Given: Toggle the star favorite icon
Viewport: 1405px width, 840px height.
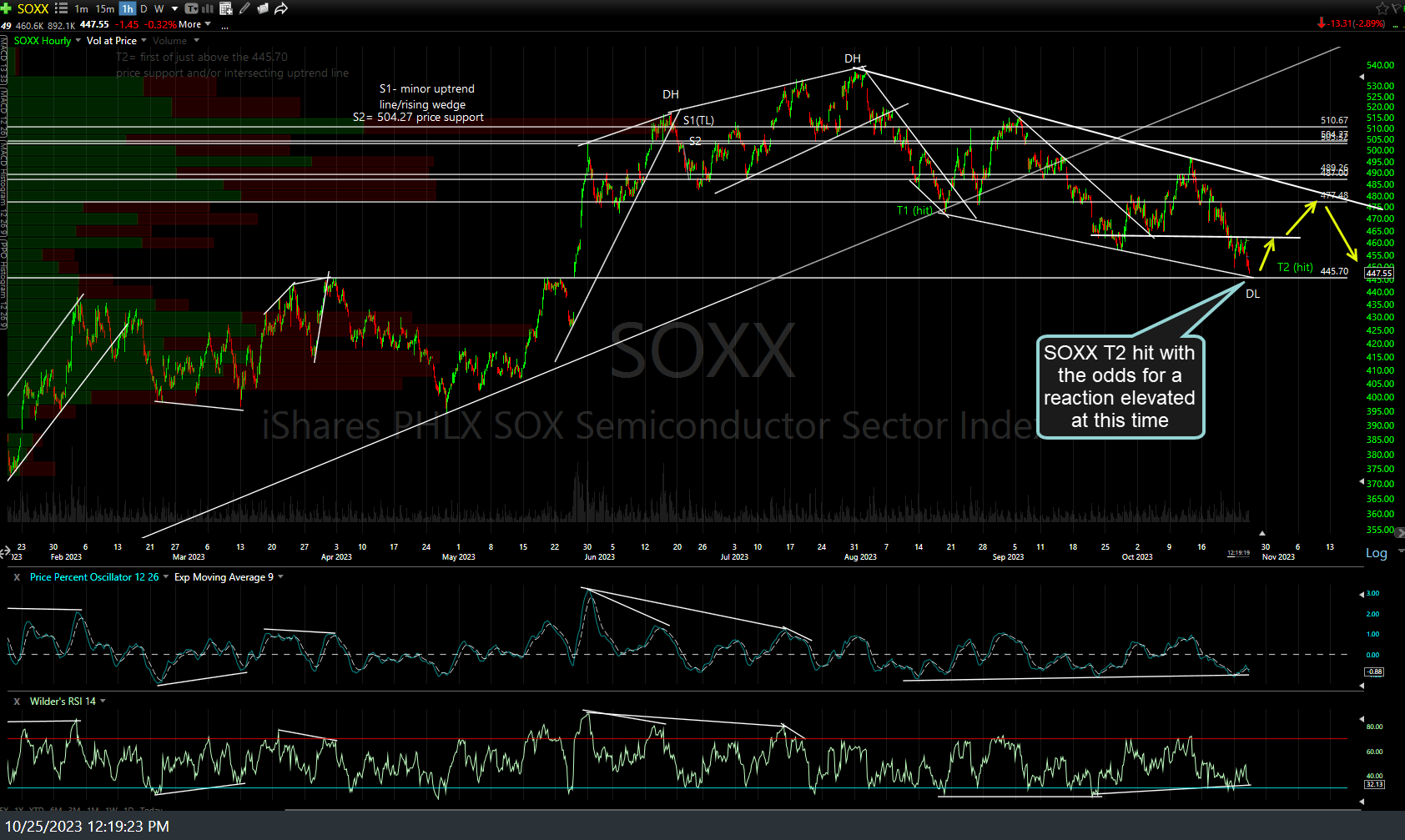Looking at the screenshot, I should point(1382,8).
